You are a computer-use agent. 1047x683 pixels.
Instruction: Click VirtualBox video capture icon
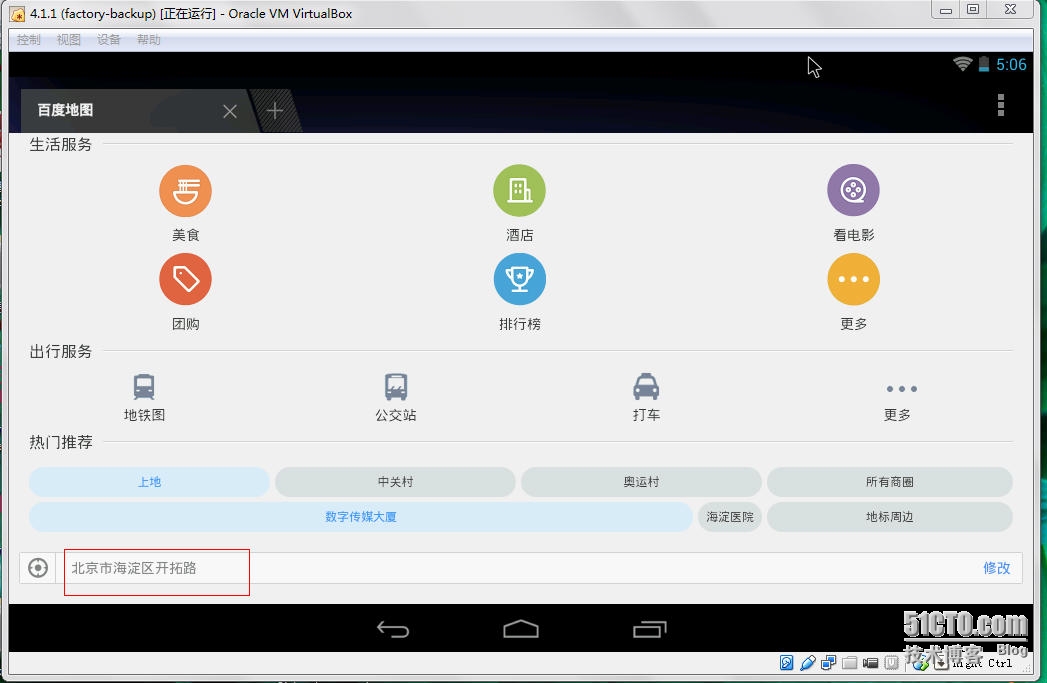pos(870,662)
